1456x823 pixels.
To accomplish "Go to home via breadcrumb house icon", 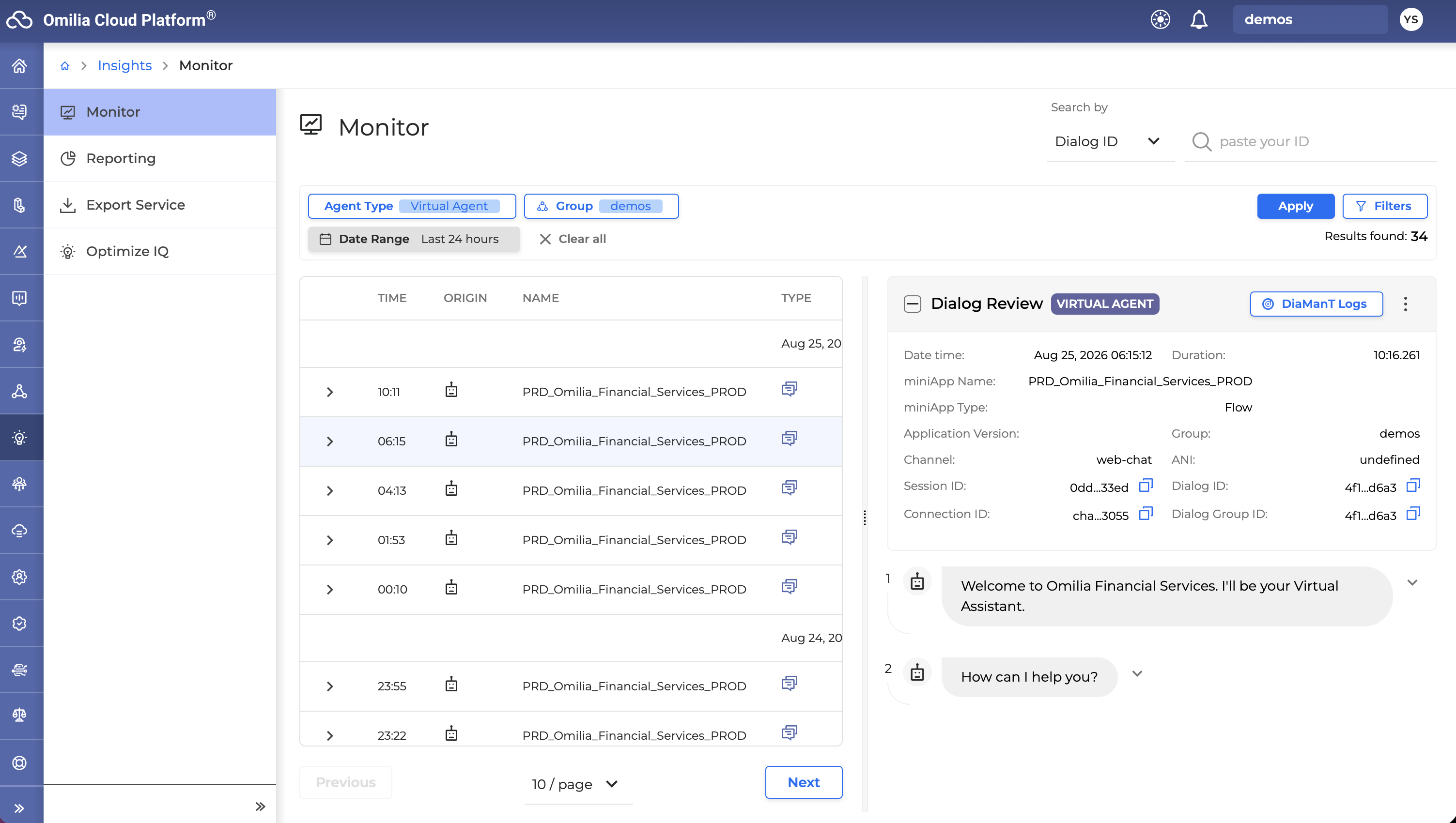I will click(x=65, y=66).
